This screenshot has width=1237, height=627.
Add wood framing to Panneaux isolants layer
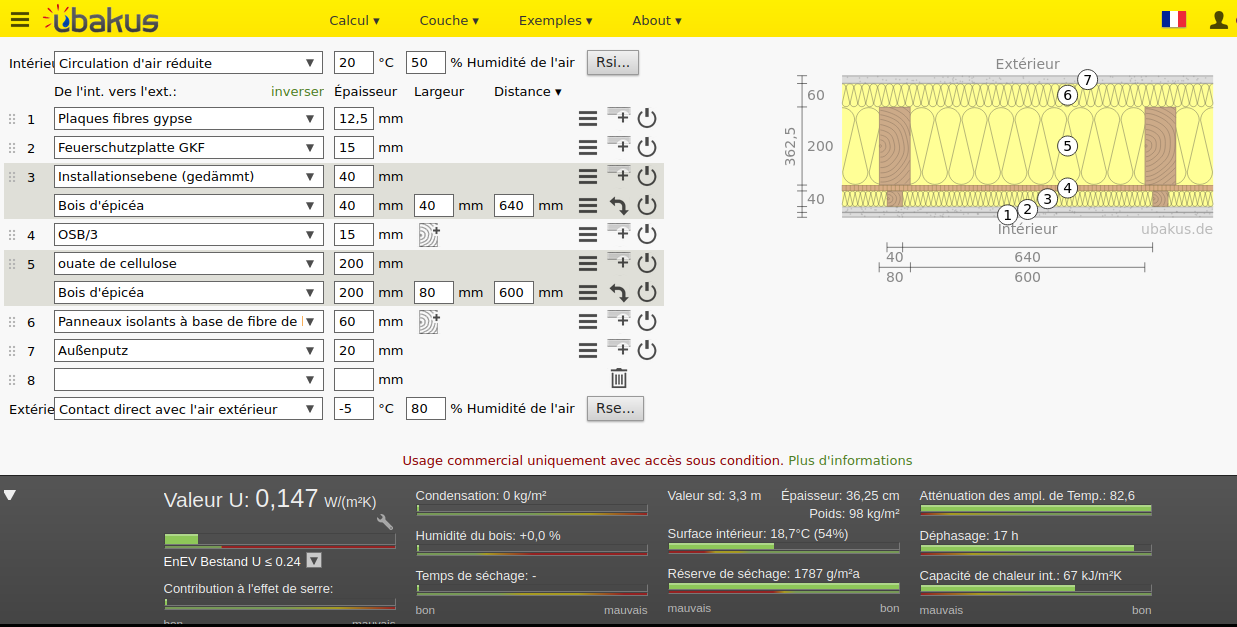429,321
